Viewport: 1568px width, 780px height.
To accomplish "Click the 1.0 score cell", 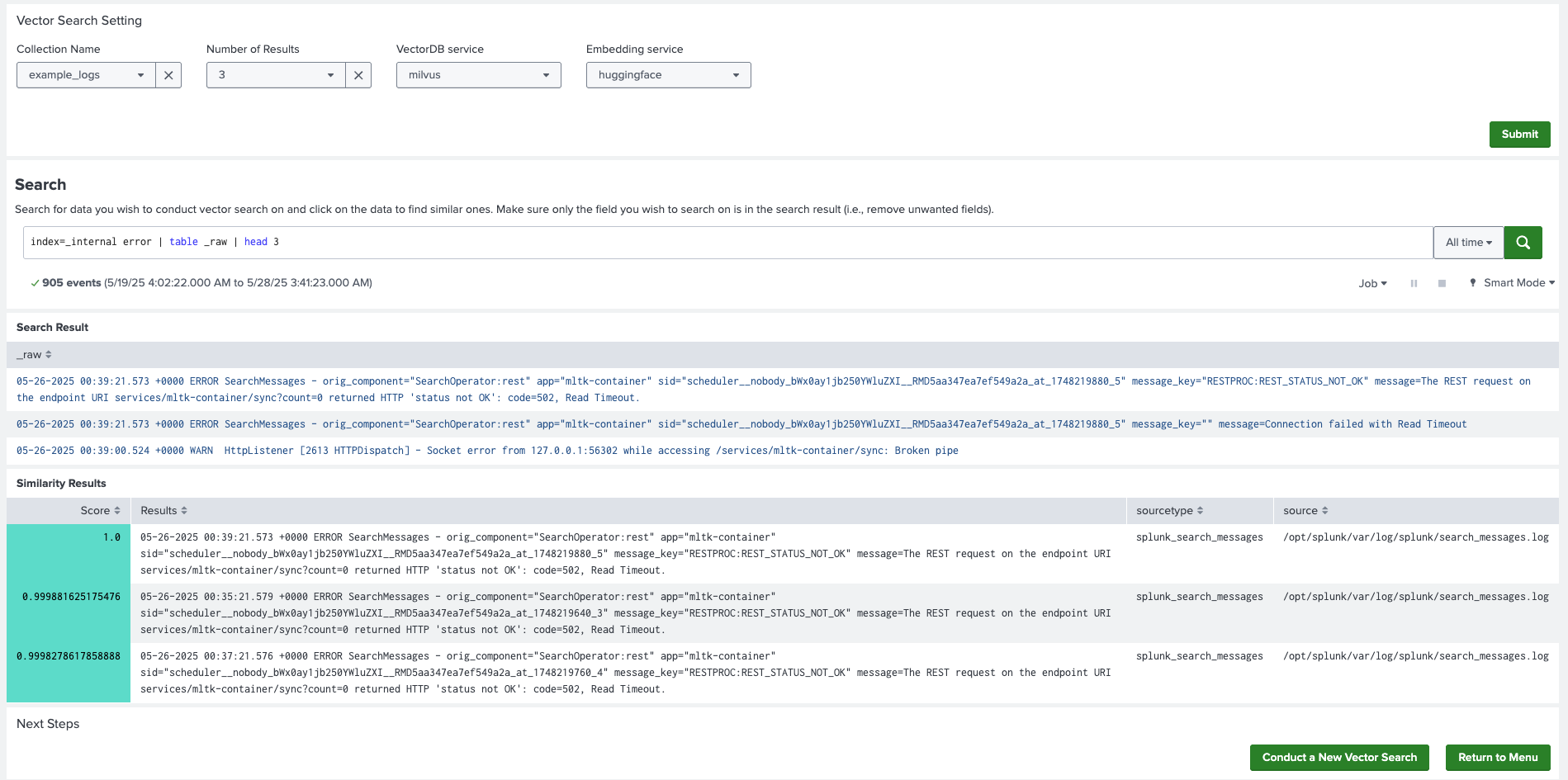I will (x=69, y=554).
